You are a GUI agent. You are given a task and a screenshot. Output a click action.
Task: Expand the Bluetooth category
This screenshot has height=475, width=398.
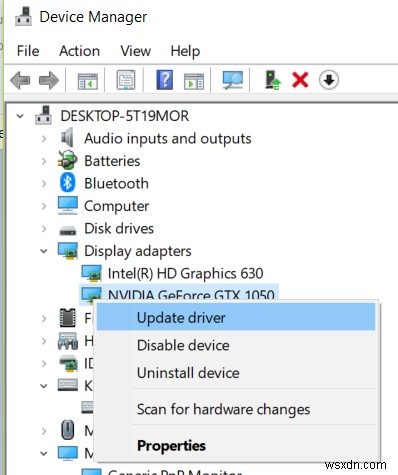click(x=44, y=184)
